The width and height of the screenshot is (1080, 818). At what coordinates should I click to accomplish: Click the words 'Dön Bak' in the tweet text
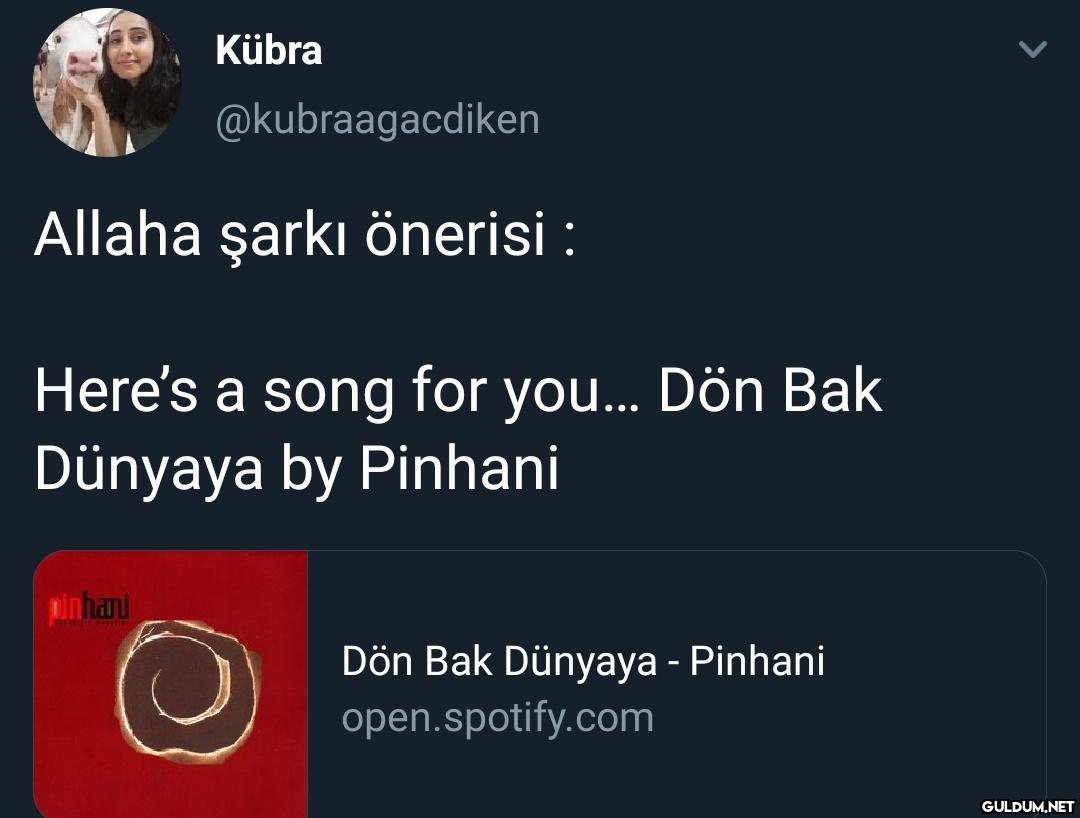[x=770, y=390]
